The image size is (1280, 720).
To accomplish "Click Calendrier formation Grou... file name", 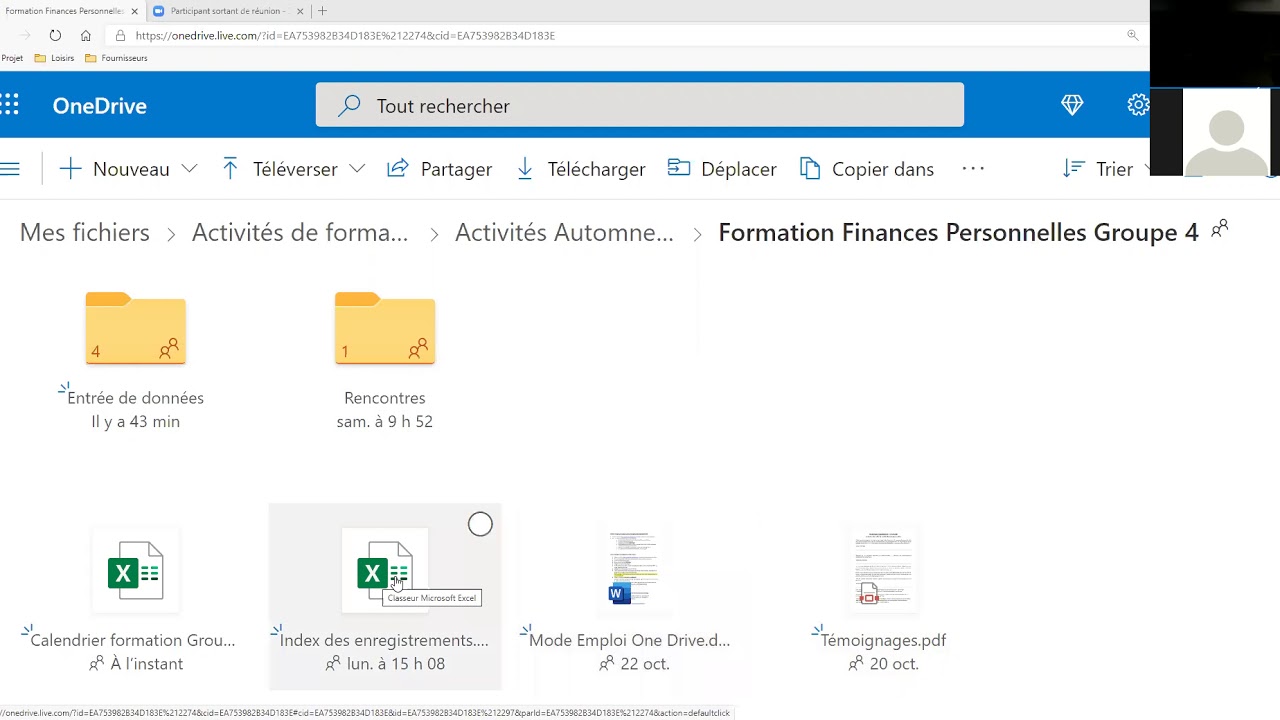I will tap(133, 640).
